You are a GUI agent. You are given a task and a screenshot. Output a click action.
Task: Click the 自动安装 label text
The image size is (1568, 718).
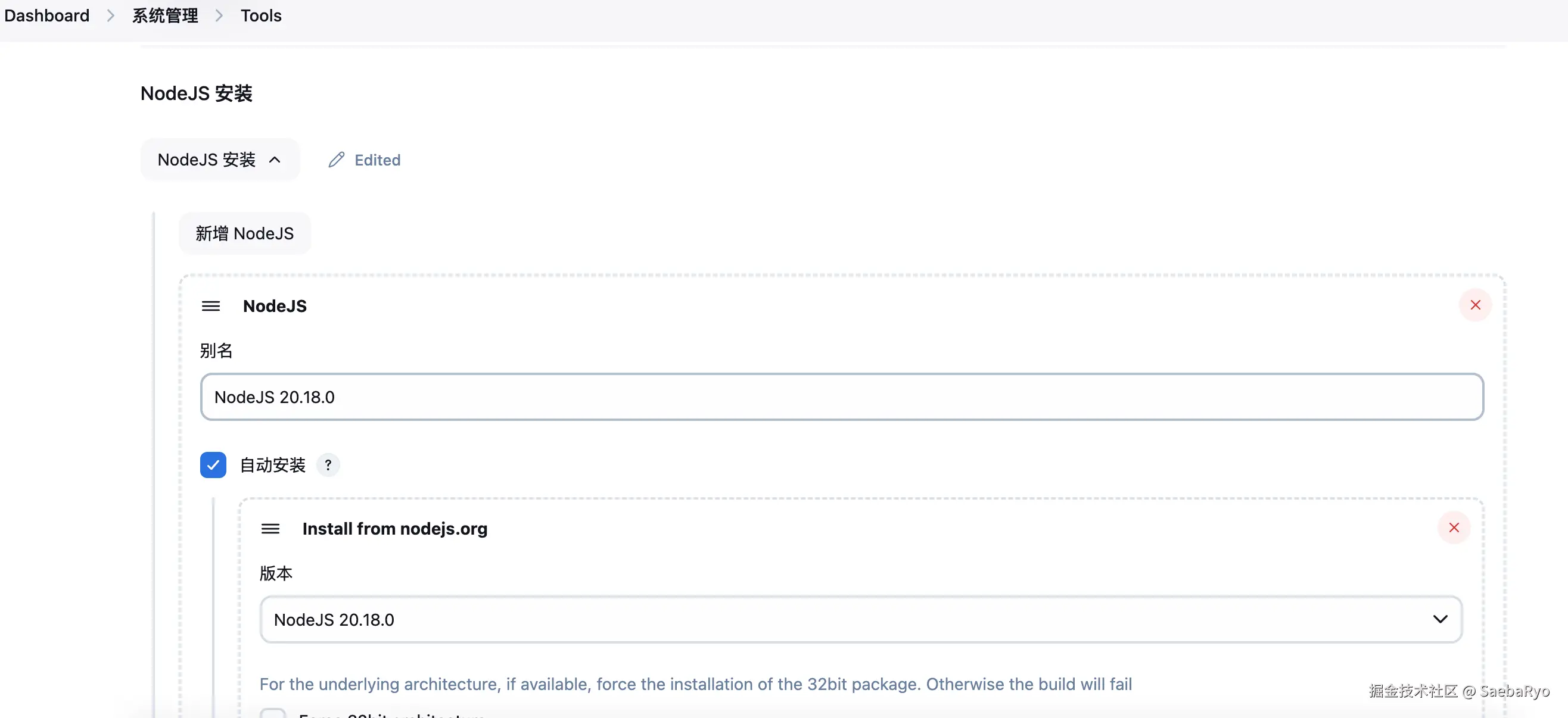pos(273,466)
